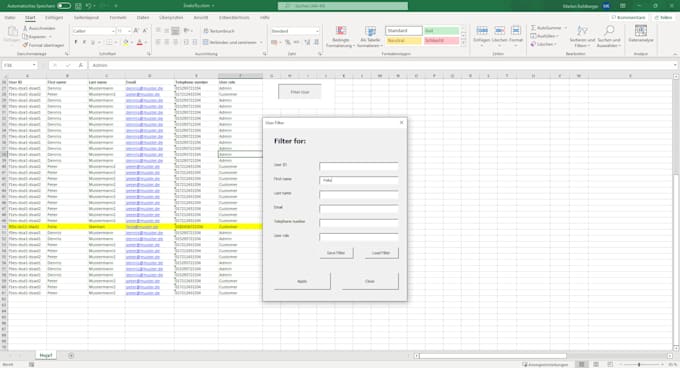
Task: Open the Calibri font name dropdown
Action: [x=113, y=31]
